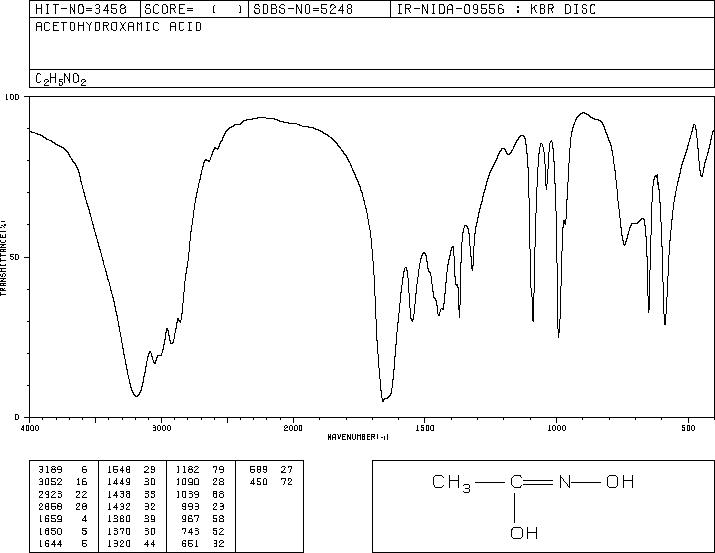
Task: Select the 993 23 peak table row
Action: [x=202, y=506]
